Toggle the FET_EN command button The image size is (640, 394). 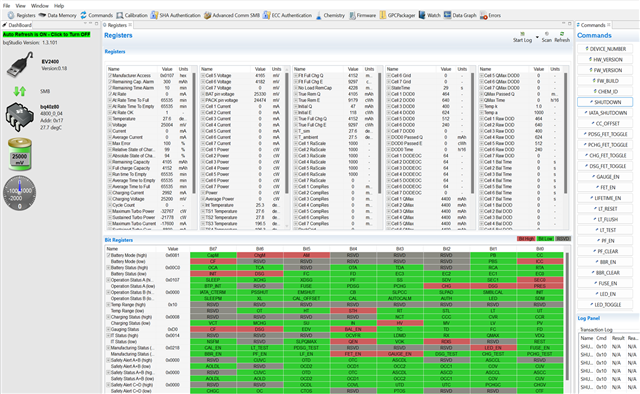coord(605,187)
